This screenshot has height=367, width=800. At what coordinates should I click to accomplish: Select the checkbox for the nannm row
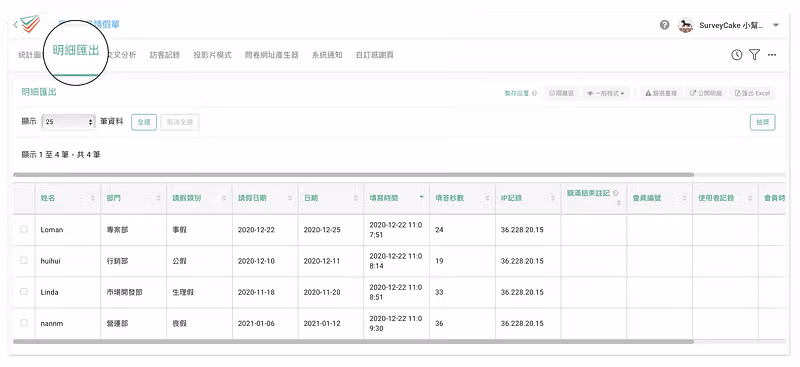(23, 323)
